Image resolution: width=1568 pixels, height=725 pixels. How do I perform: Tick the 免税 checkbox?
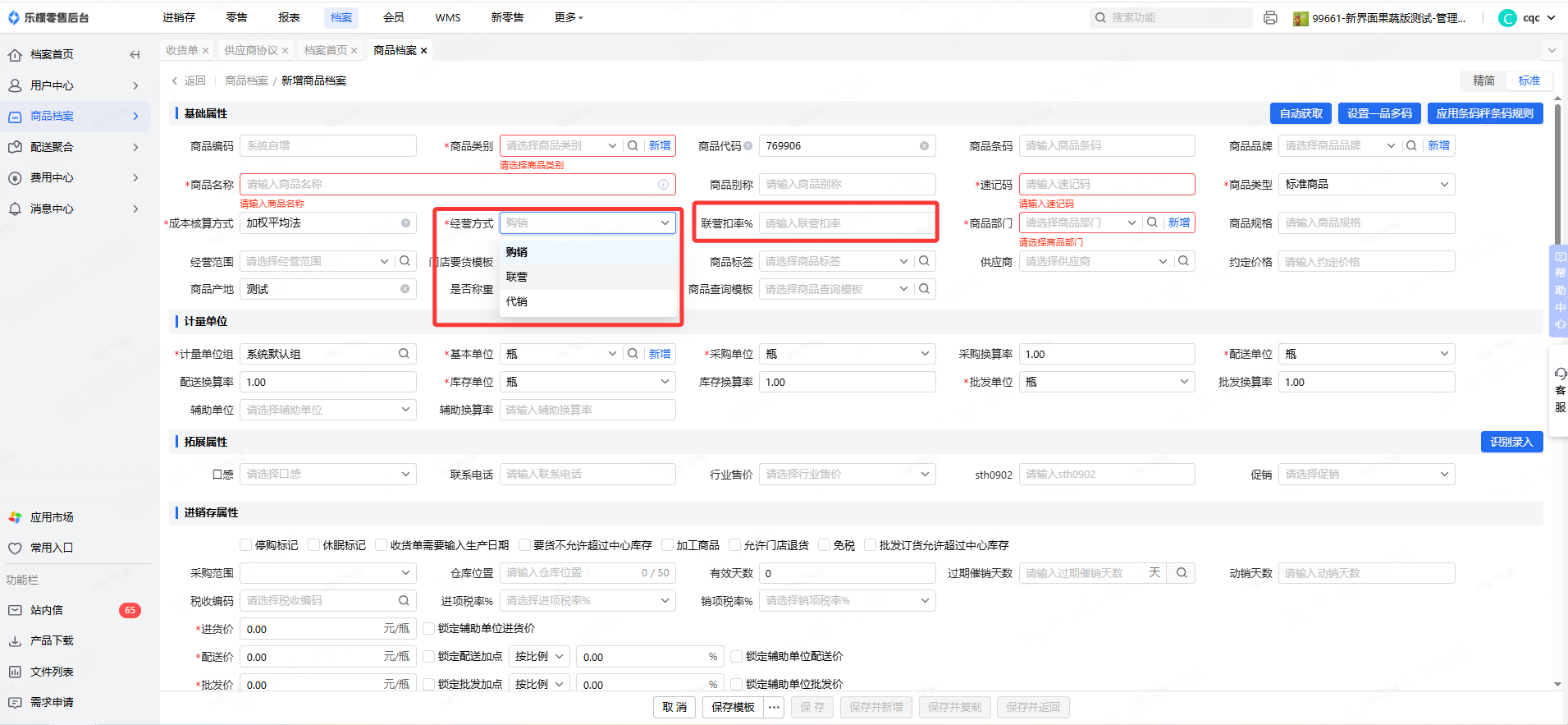824,545
